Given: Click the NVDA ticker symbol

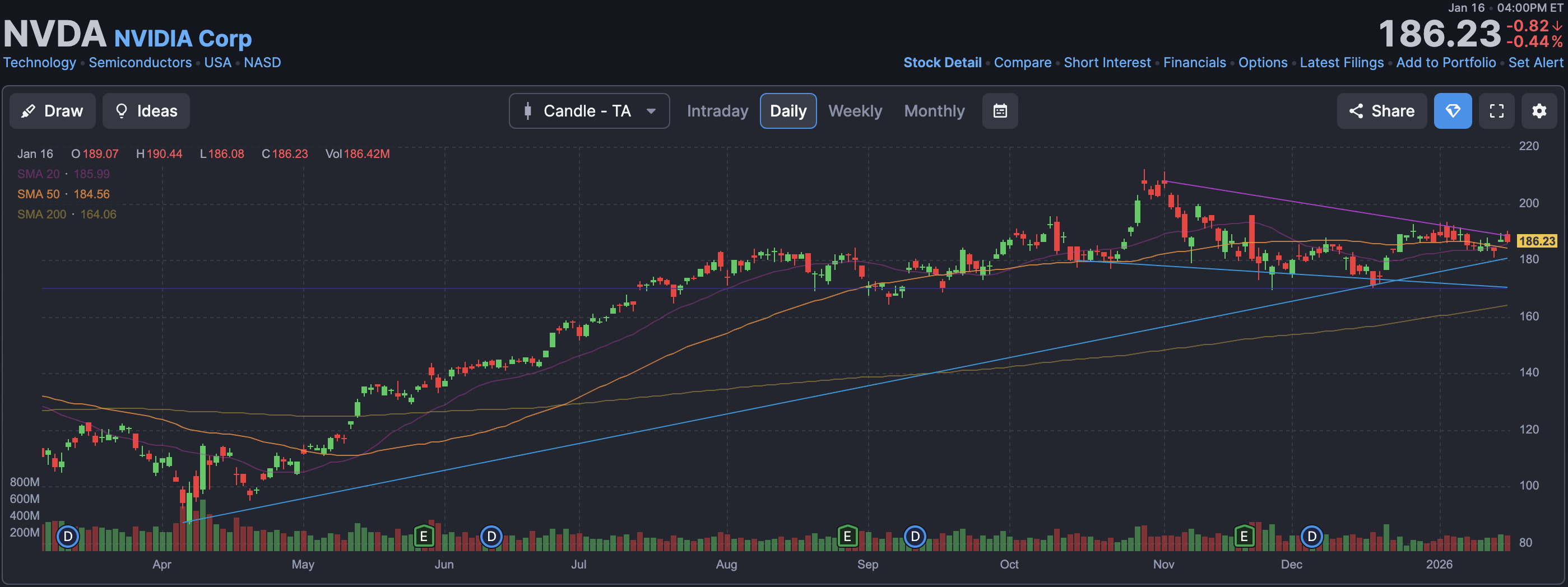Looking at the screenshot, I should 55,34.
